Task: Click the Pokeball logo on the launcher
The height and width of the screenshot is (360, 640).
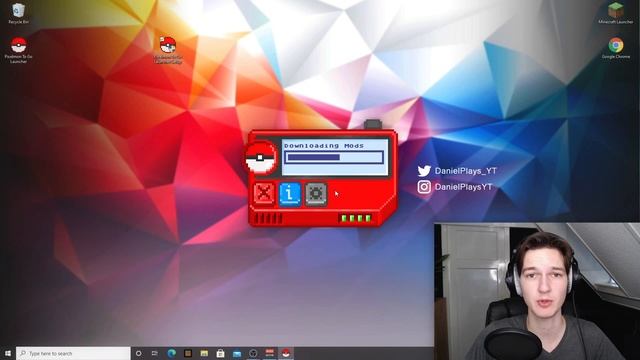Action: point(260,158)
